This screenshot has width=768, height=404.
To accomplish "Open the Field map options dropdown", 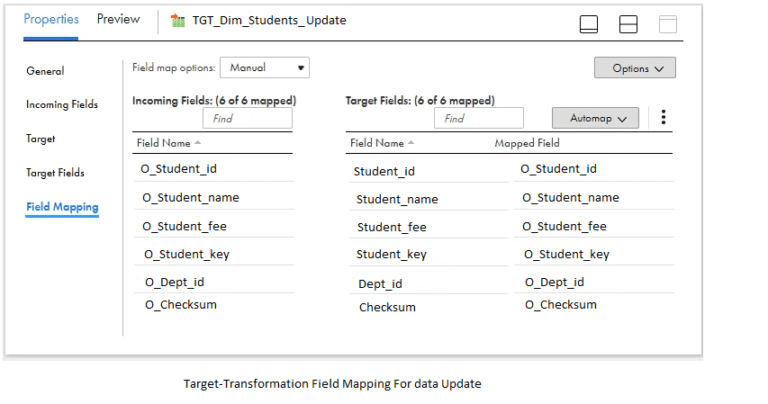I will 264,68.
